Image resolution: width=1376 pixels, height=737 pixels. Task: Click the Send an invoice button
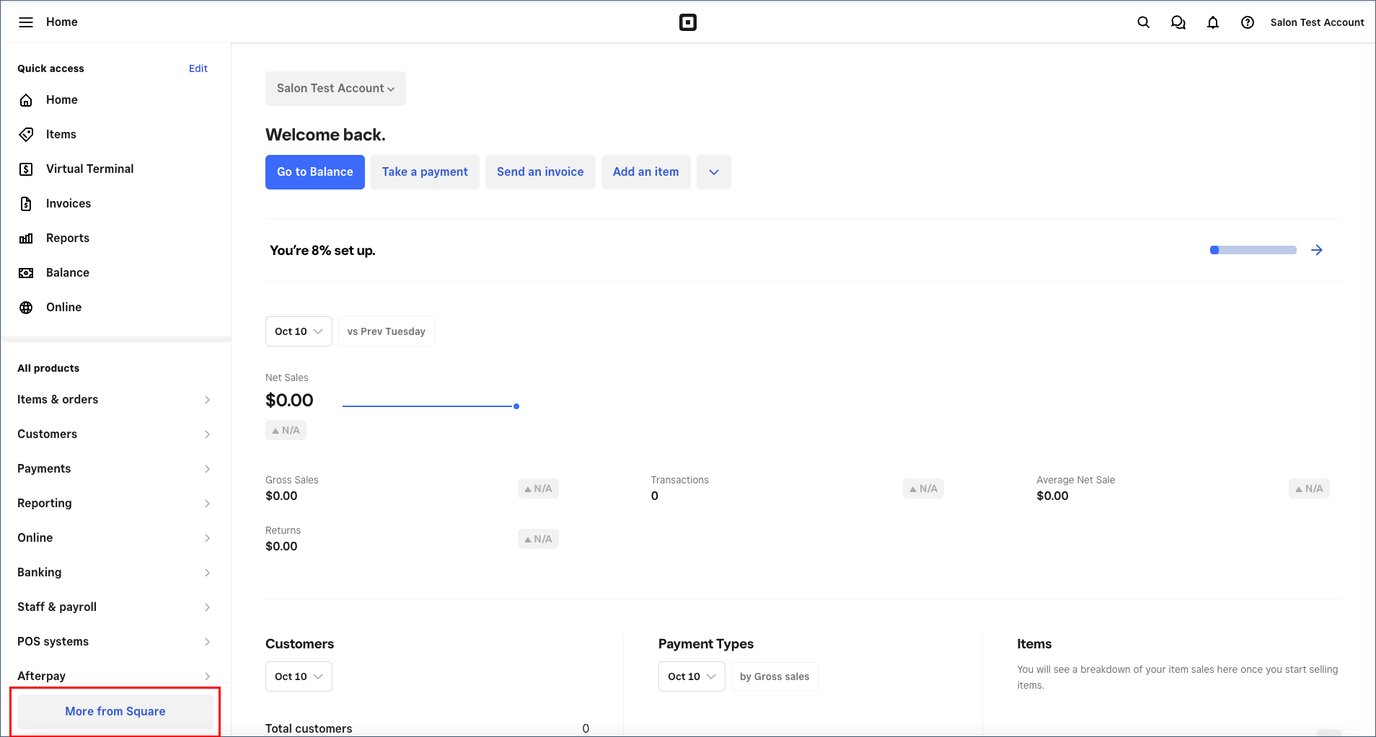coord(540,172)
